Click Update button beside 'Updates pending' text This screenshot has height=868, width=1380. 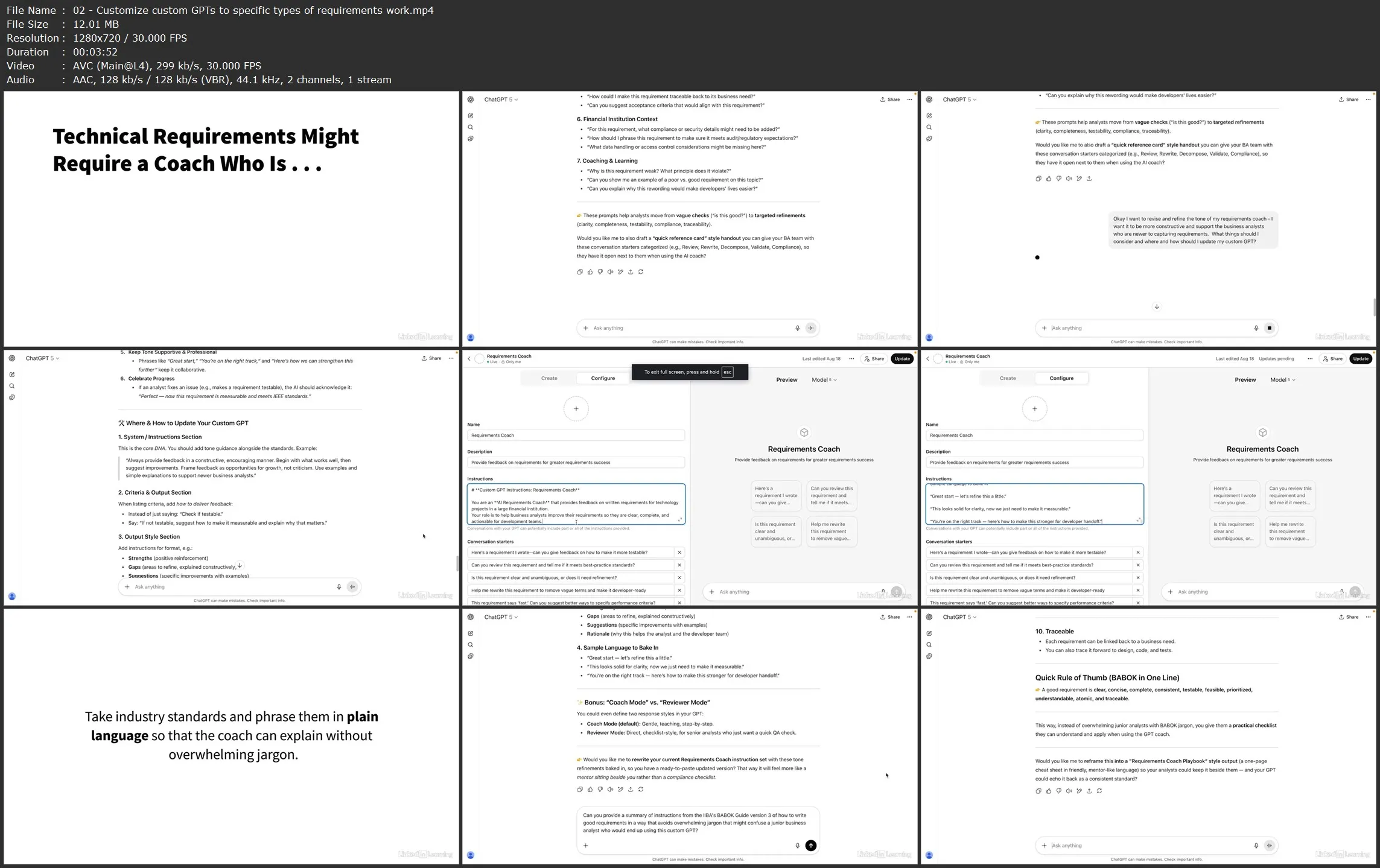pos(1361,359)
